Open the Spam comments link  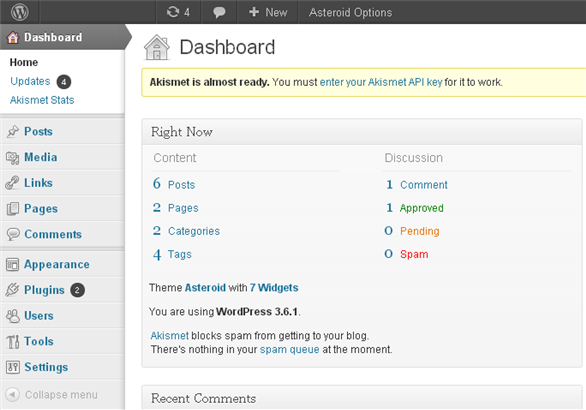coord(414,254)
